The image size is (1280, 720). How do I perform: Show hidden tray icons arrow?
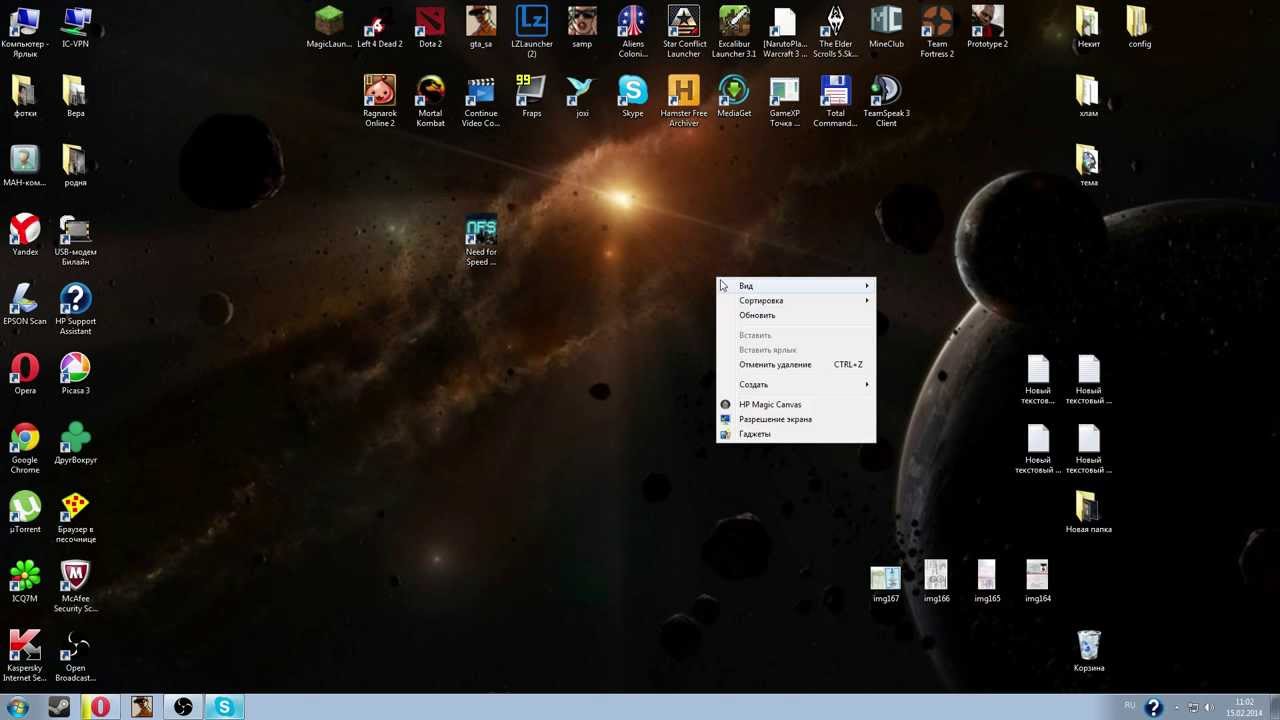coord(1176,707)
